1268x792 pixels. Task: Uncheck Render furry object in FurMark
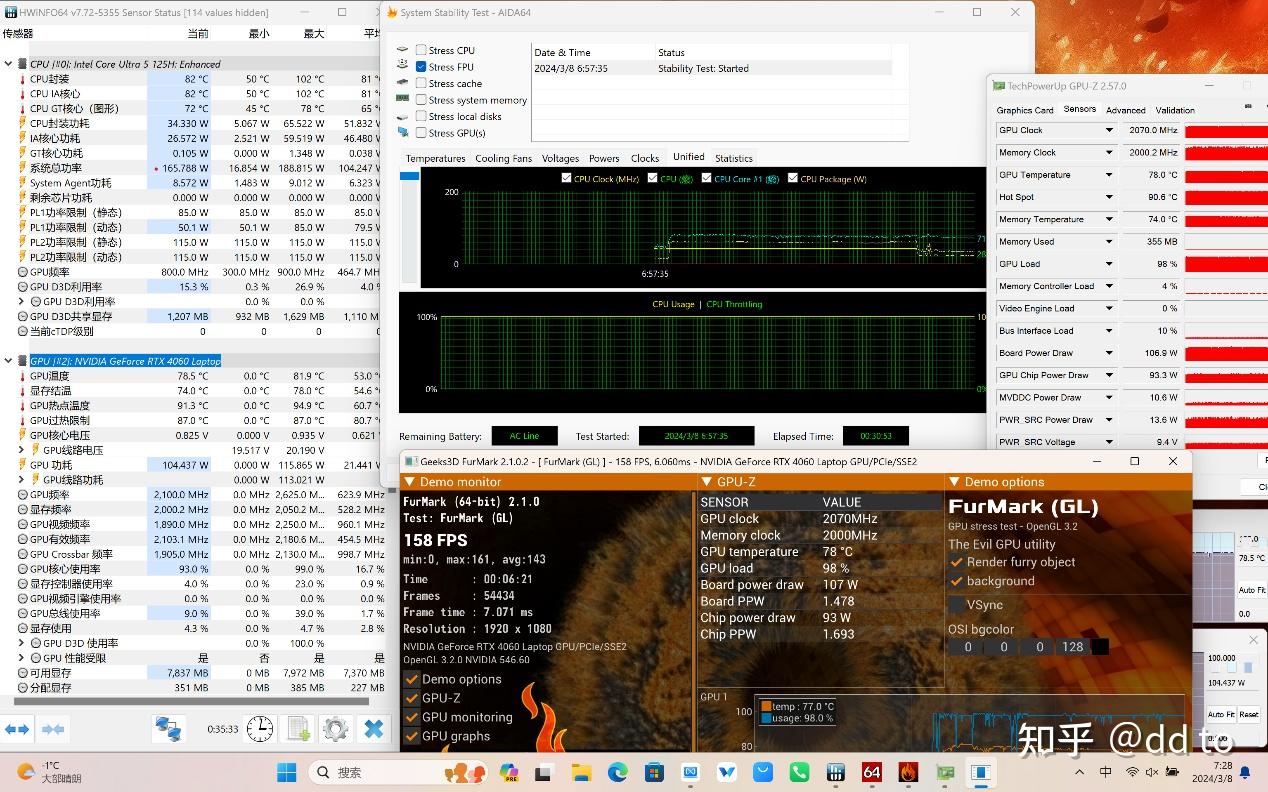tap(957, 562)
